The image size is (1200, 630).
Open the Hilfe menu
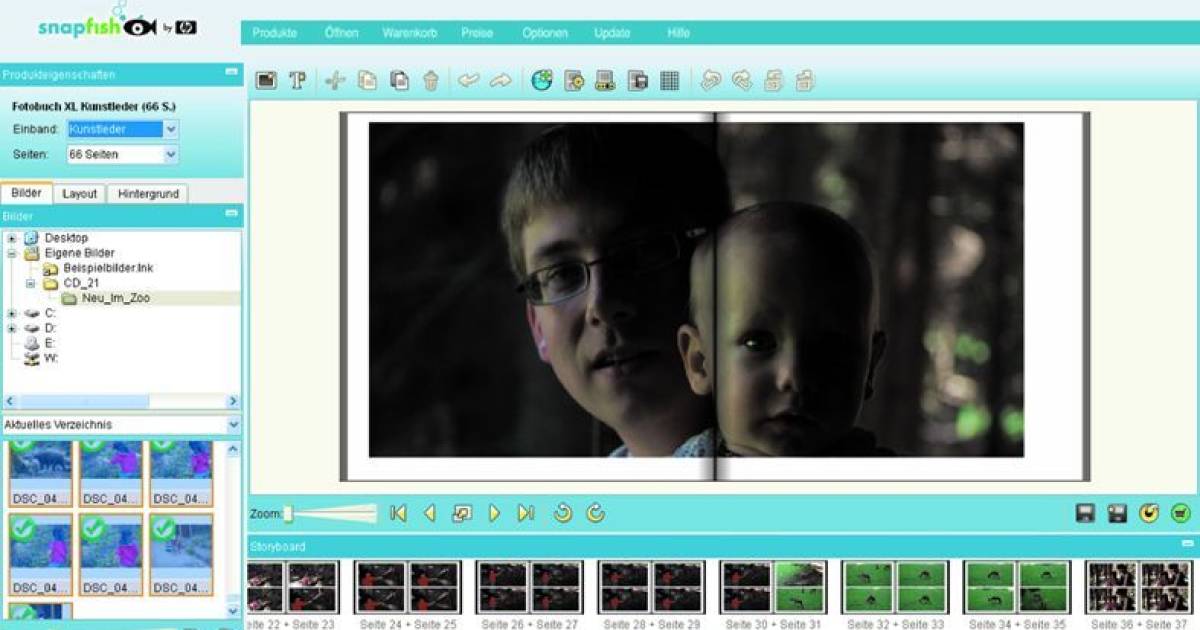point(679,33)
